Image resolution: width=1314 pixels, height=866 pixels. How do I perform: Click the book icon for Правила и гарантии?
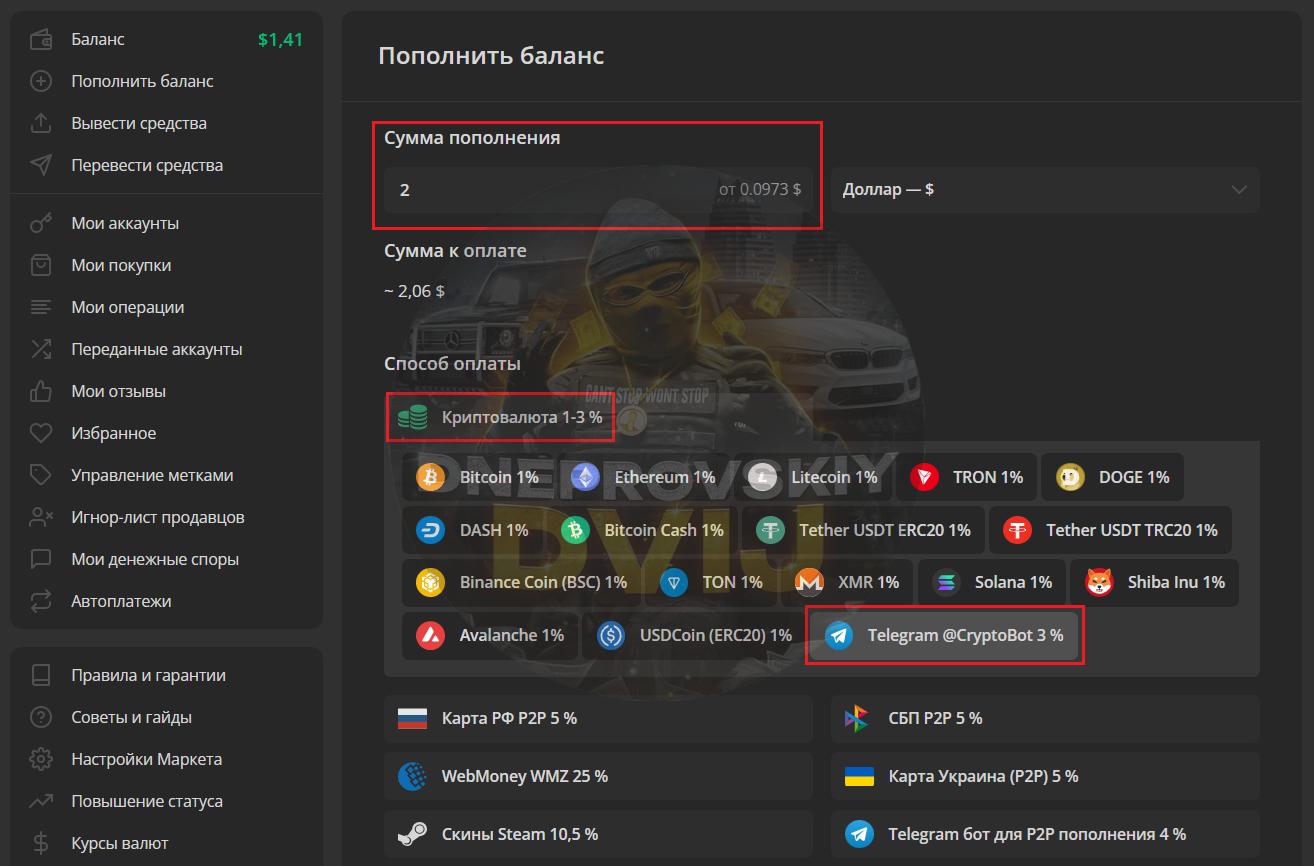(41, 675)
